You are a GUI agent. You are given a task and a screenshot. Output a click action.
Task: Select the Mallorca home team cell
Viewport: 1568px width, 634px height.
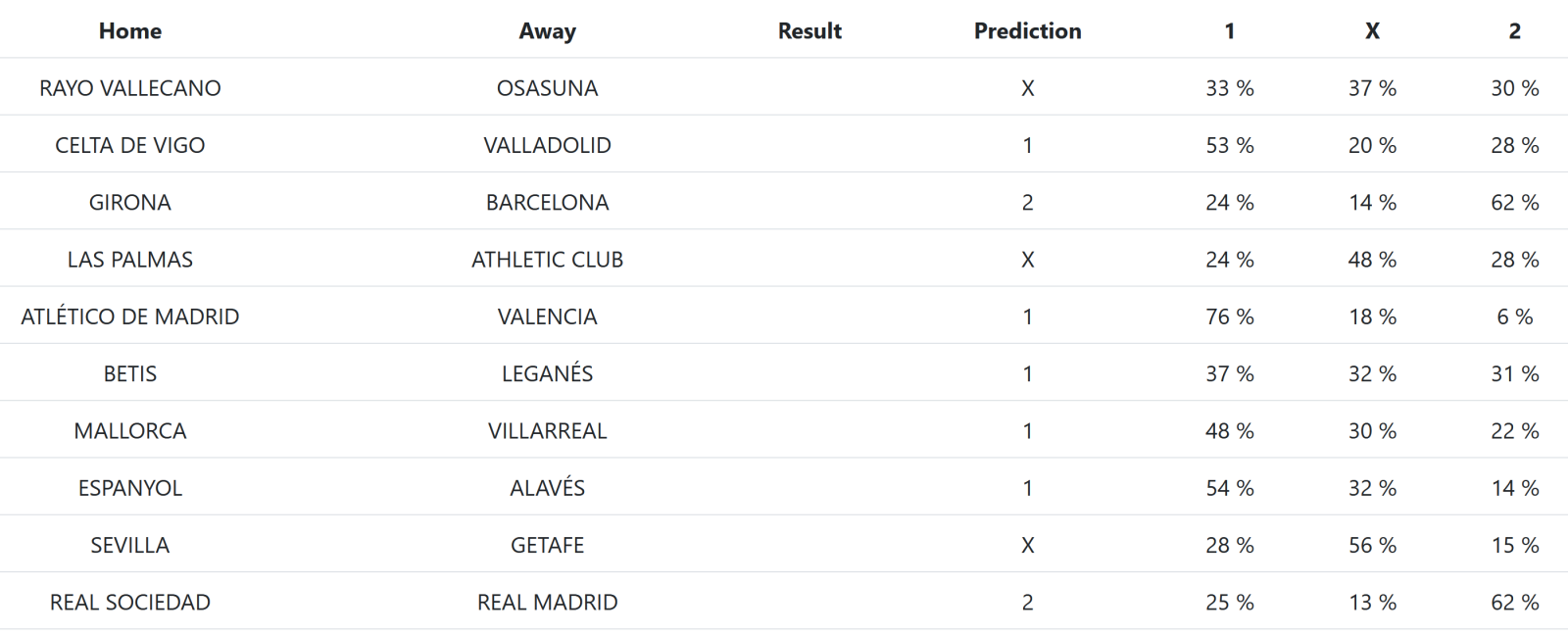tap(130, 431)
